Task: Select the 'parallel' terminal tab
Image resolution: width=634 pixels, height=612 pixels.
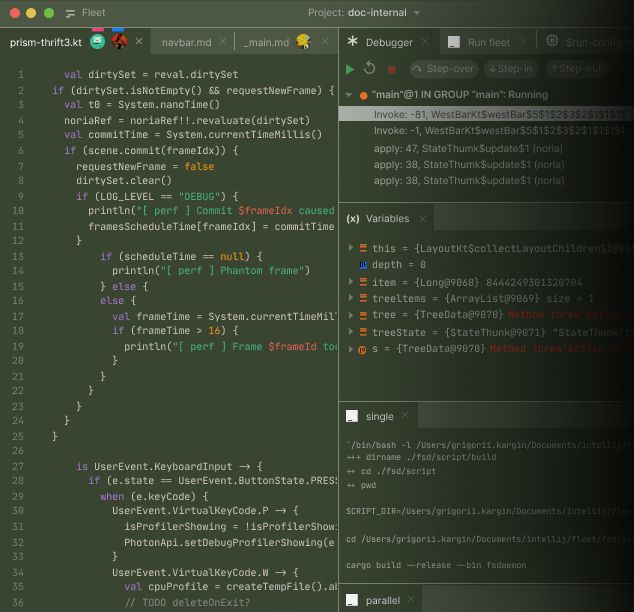Action: coord(383,601)
